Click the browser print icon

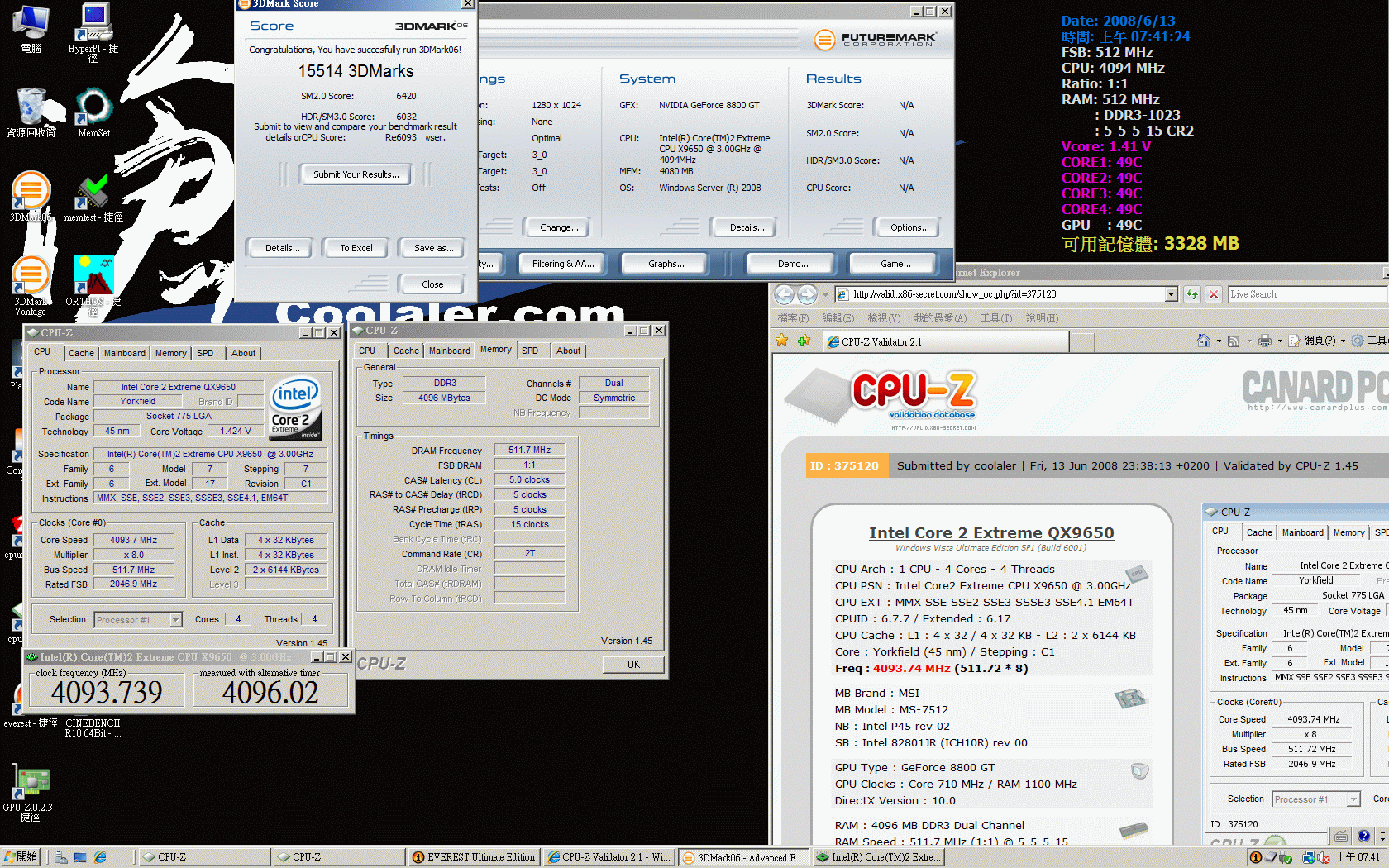coord(1264,341)
